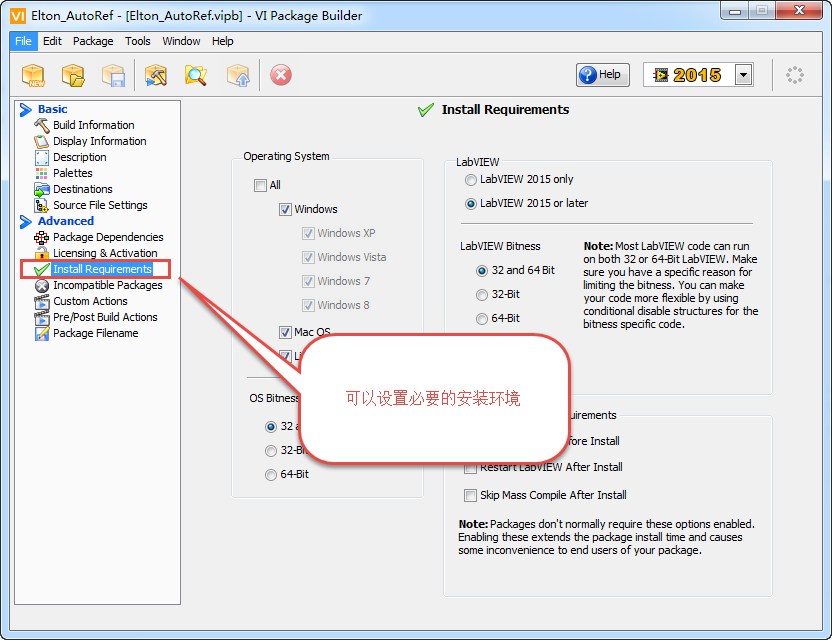This screenshot has width=832, height=640.
Task: Click the Palettes colored grid icon
Action: coord(41,173)
